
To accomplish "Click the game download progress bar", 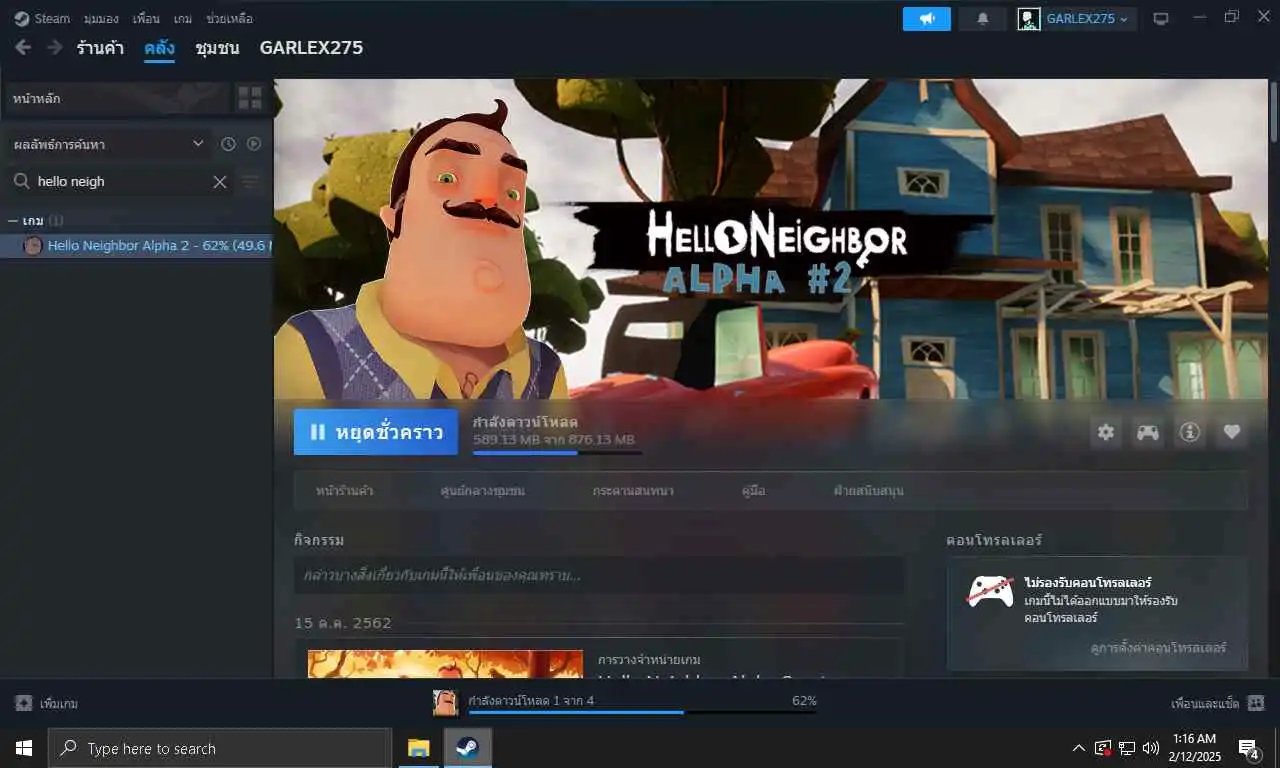I will click(x=557, y=453).
